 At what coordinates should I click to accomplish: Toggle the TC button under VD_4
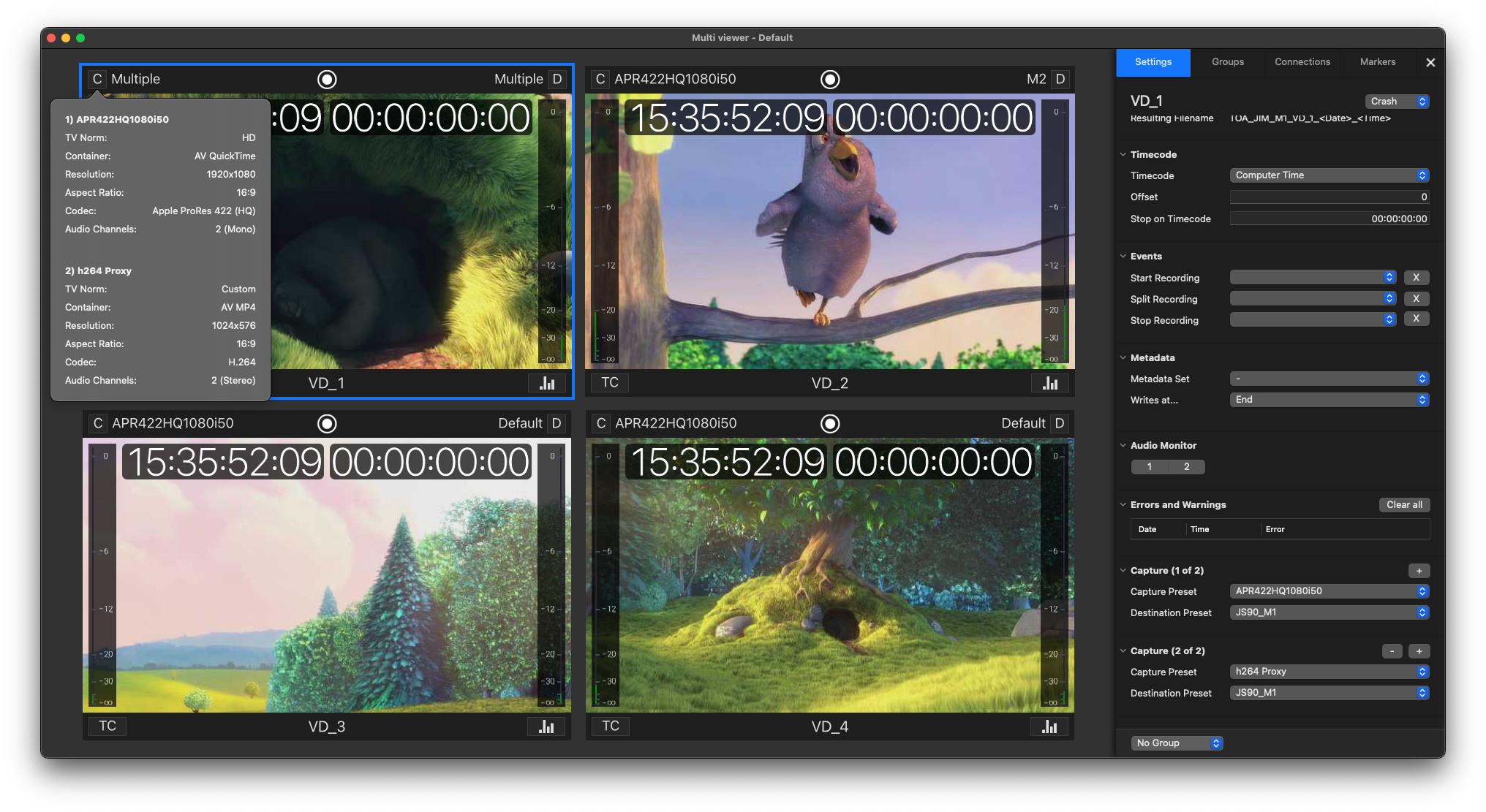[611, 726]
